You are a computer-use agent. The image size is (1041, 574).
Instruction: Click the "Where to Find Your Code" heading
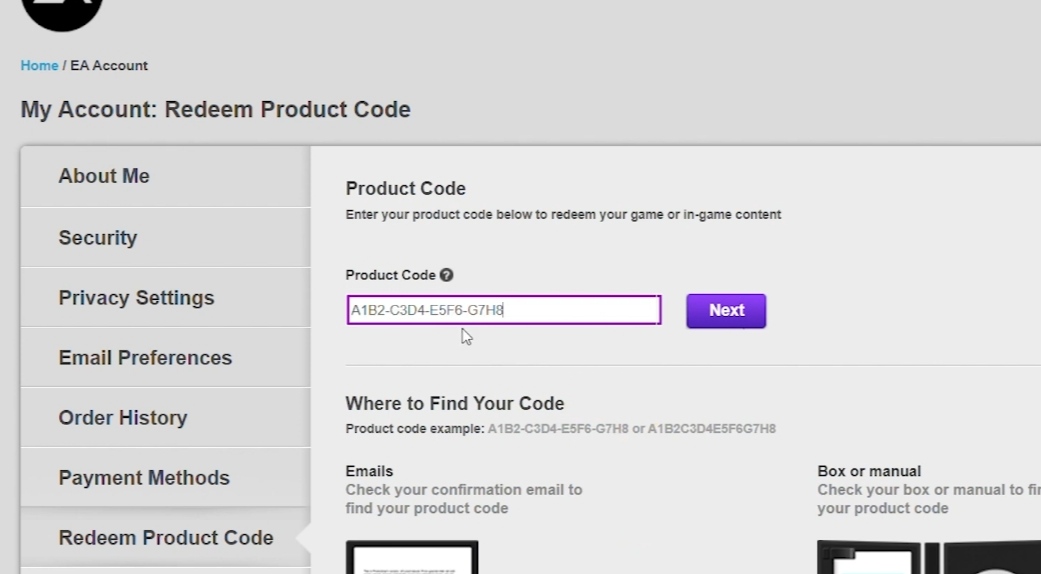point(455,404)
